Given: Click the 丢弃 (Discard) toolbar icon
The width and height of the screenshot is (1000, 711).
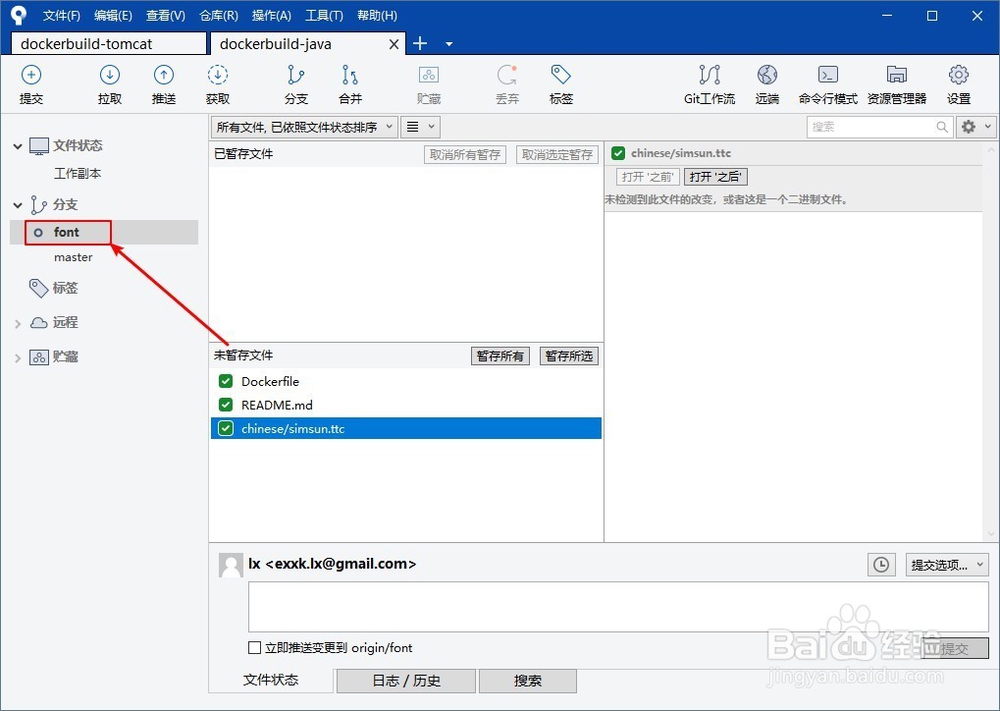Looking at the screenshot, I should (507, 75).
